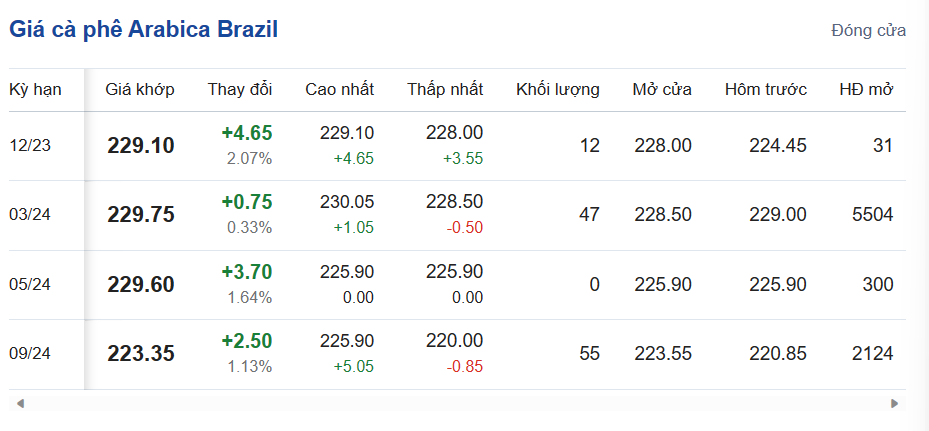Click the Giá khớp column header
929x431 pixels.
click(x=140, y=89)
